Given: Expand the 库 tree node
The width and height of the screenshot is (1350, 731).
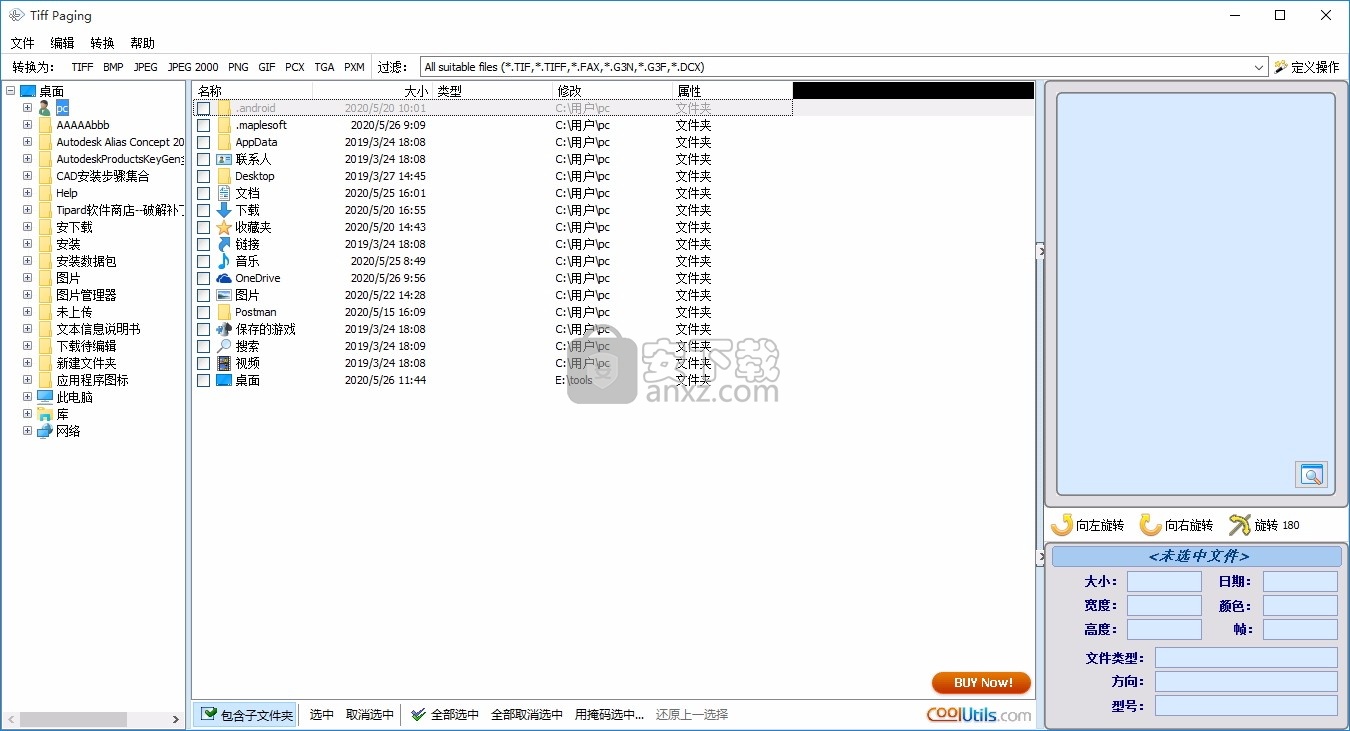Looking at the screenshot, I should coord(27,414).
